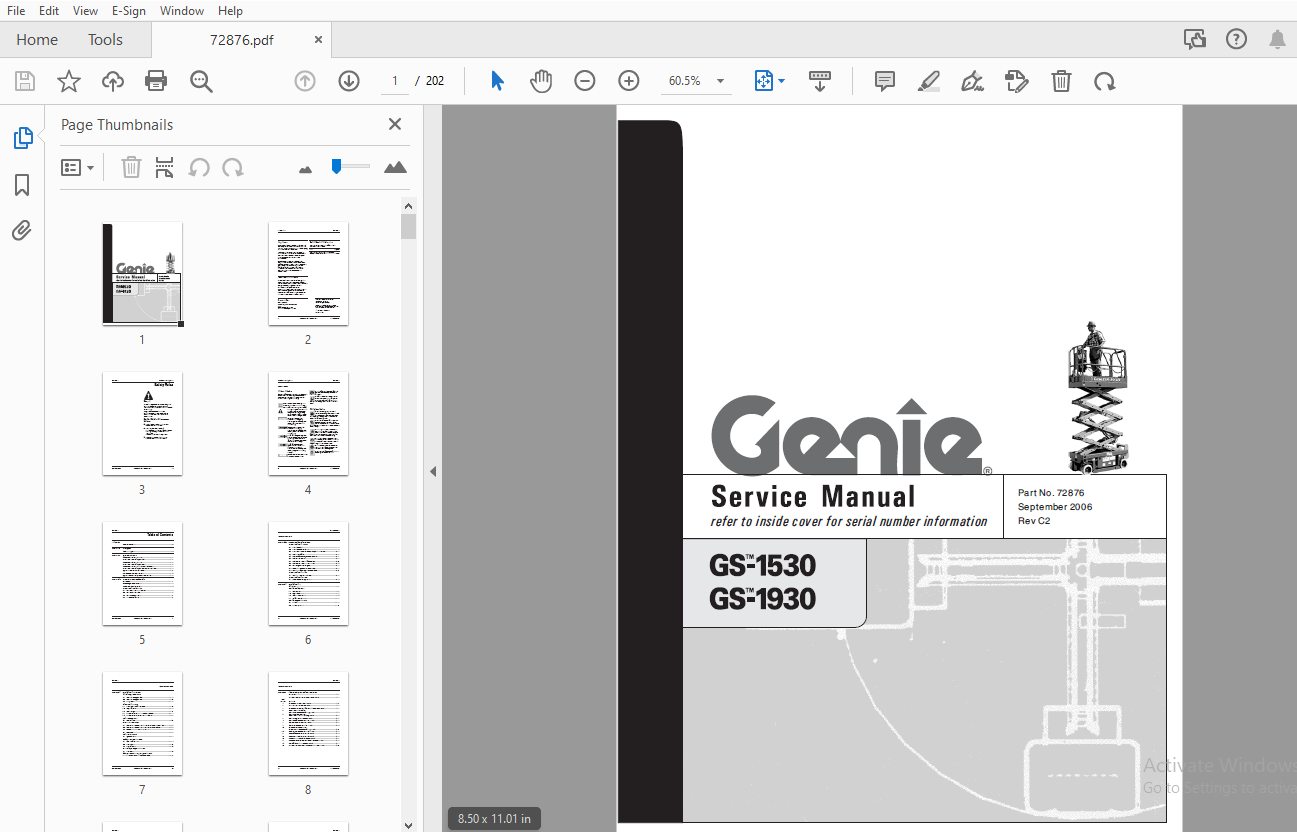Image resolution: width=1297 pixels, height=832 pixels.
Task: Open the File menu
Action: click(x=17, y=10)
